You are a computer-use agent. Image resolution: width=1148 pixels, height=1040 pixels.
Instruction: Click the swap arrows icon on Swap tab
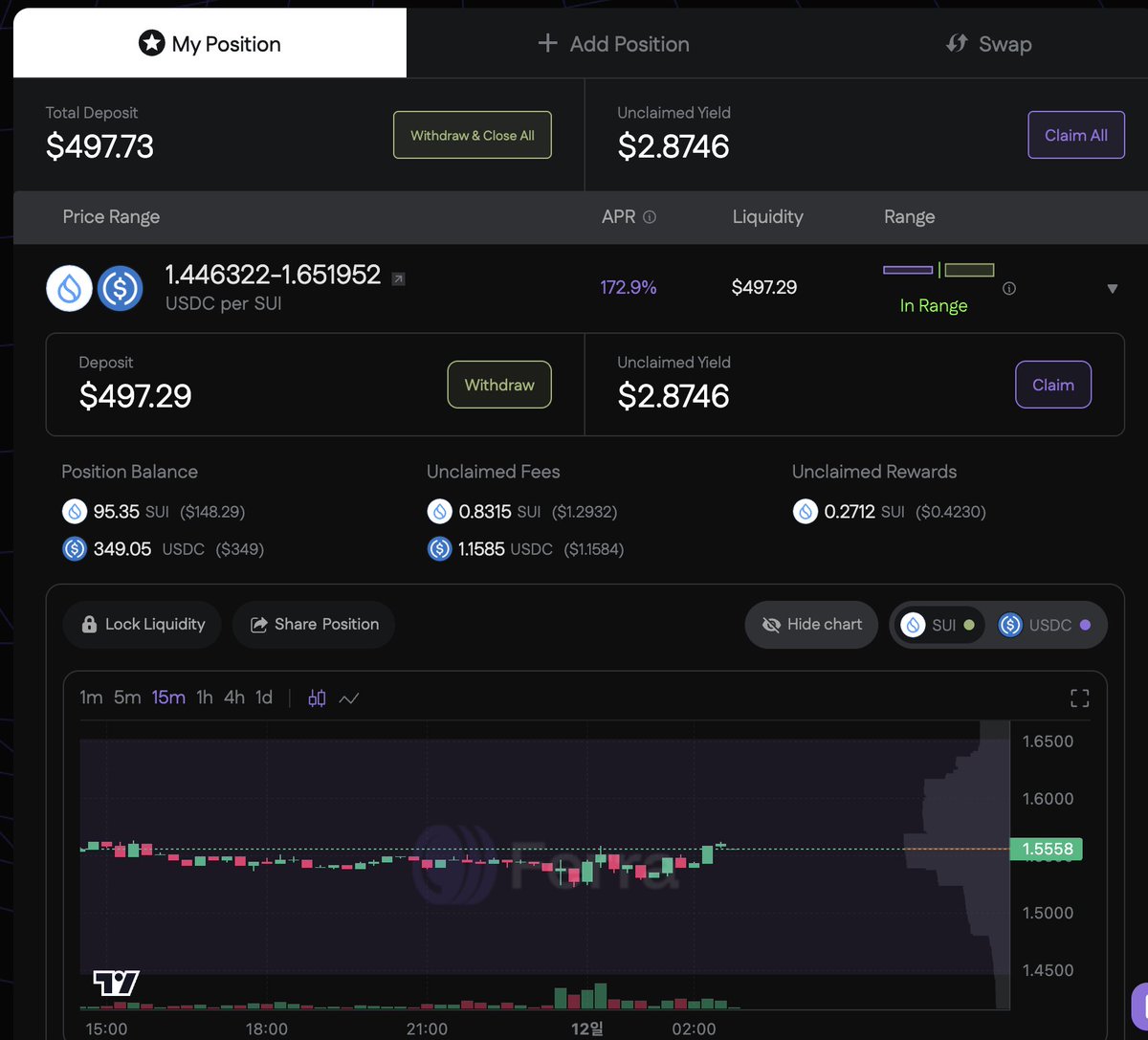(957, 43)
